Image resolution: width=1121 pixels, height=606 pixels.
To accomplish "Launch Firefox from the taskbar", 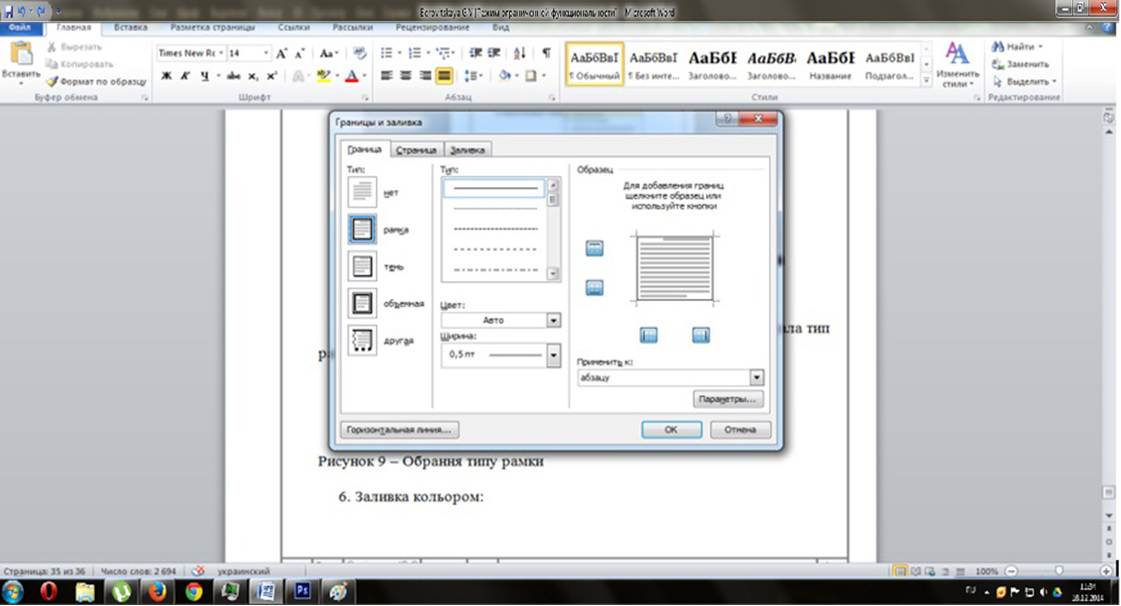I will [x=157, y=591].
